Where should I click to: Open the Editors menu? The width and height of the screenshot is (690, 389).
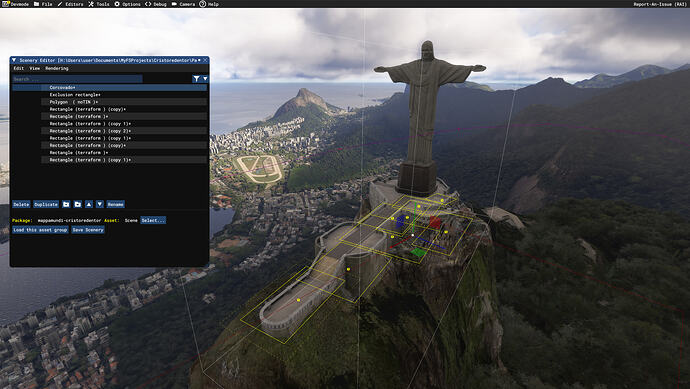70,4
